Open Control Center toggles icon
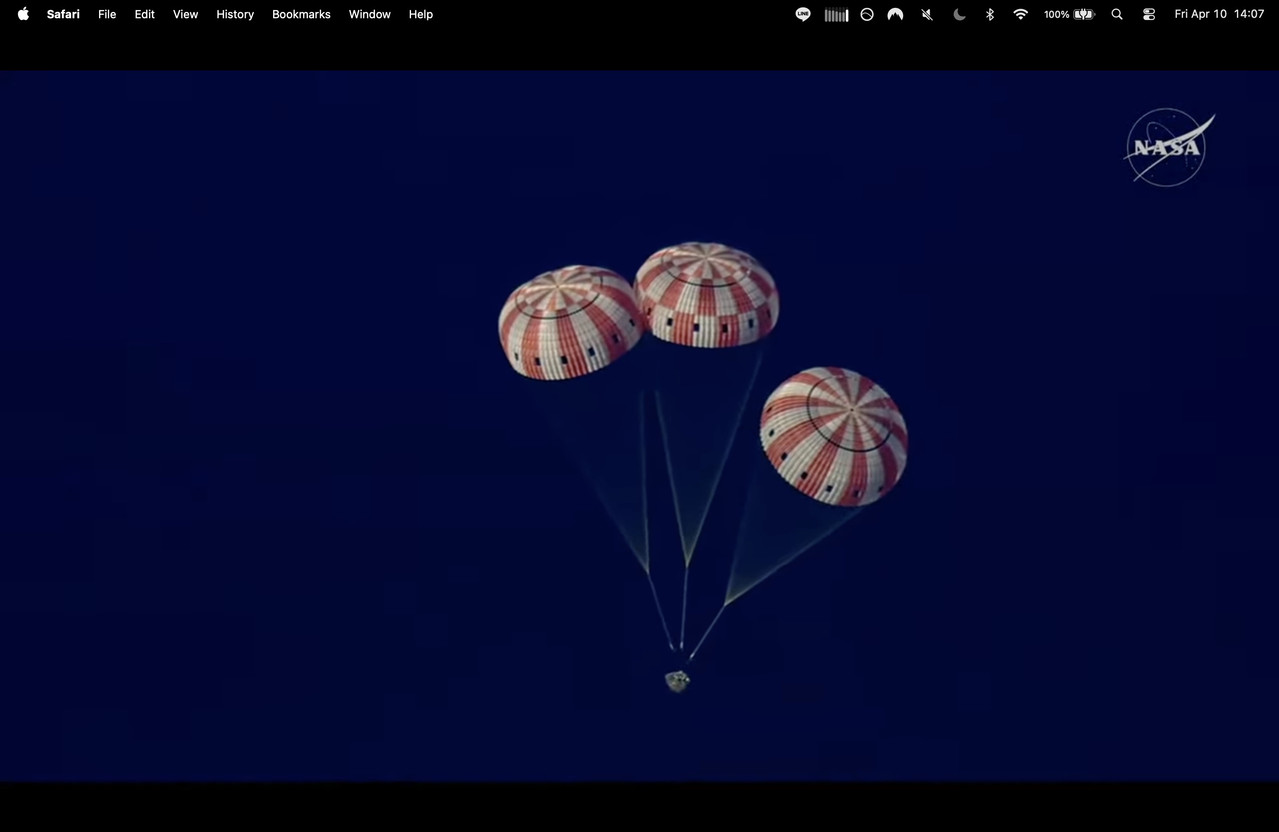 tap(1149, 14)
